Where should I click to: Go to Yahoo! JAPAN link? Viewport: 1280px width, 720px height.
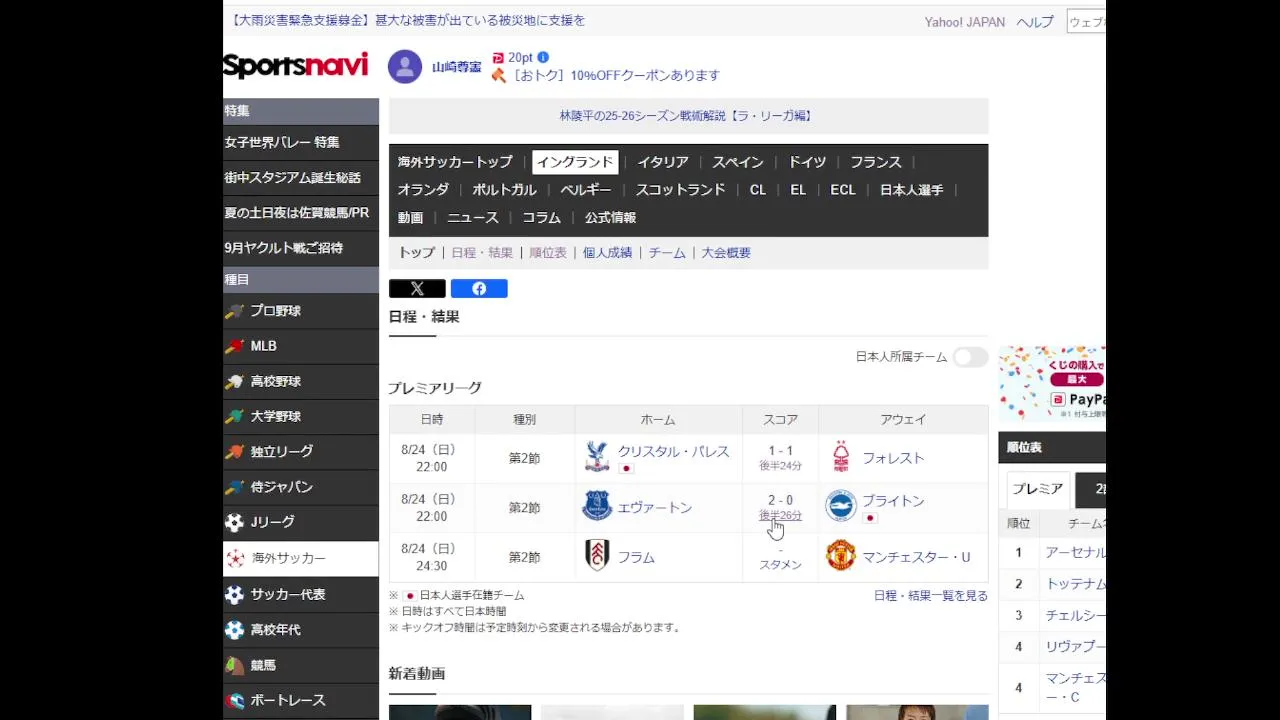pos(965,22)
